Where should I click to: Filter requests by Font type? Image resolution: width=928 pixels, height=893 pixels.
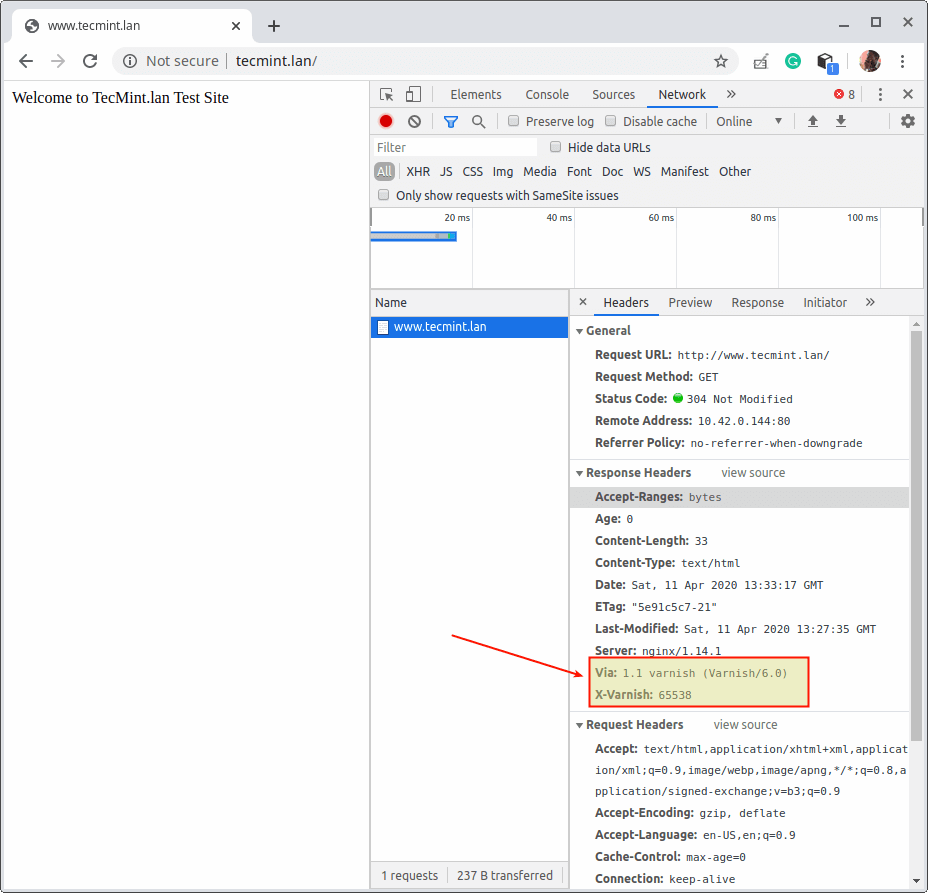[x=579, y=172]
